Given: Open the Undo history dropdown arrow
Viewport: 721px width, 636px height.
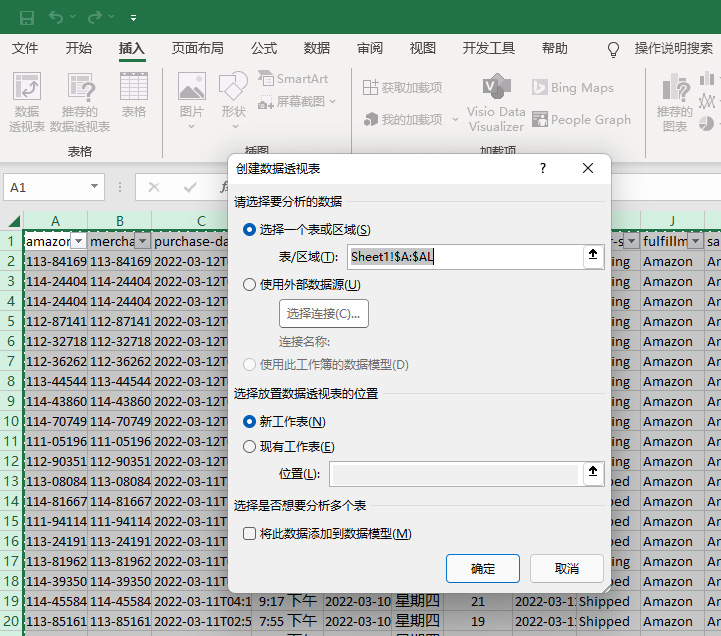Looking at the screenshot, I should [73, 17].
